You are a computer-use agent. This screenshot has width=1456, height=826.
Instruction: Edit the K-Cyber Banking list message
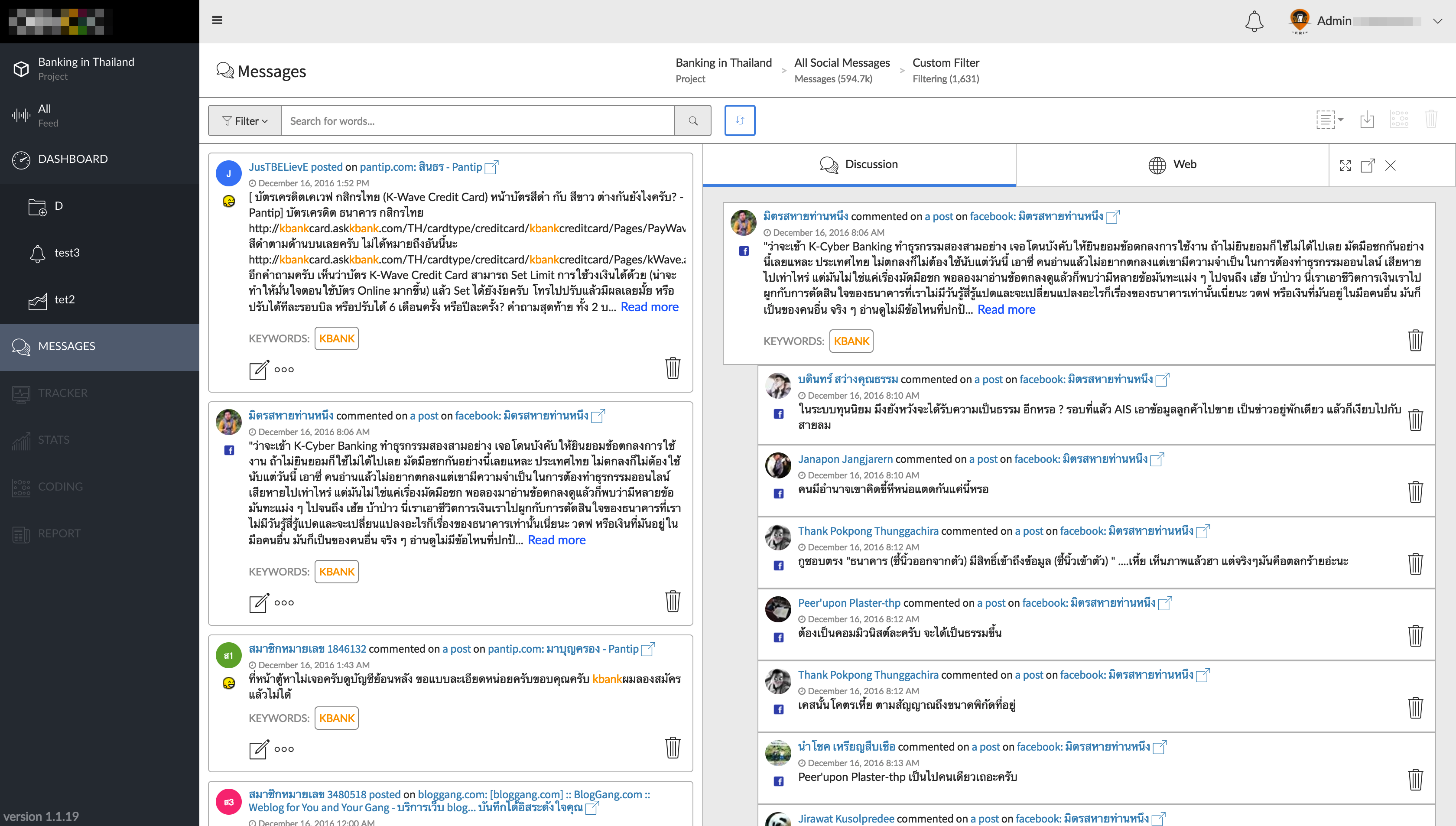(259, 602)
